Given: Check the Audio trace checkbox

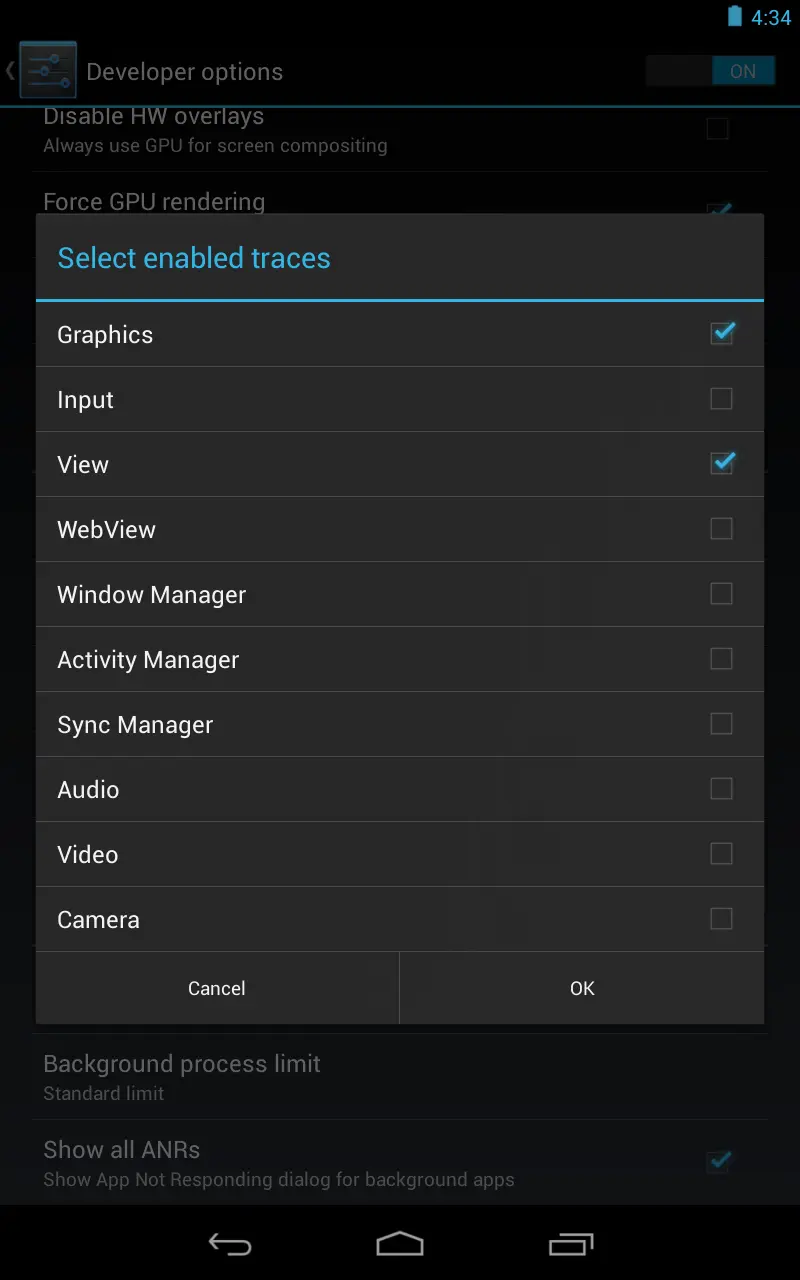Looking at the screenshot, I should pyautogui.click(x=721, y=789).
